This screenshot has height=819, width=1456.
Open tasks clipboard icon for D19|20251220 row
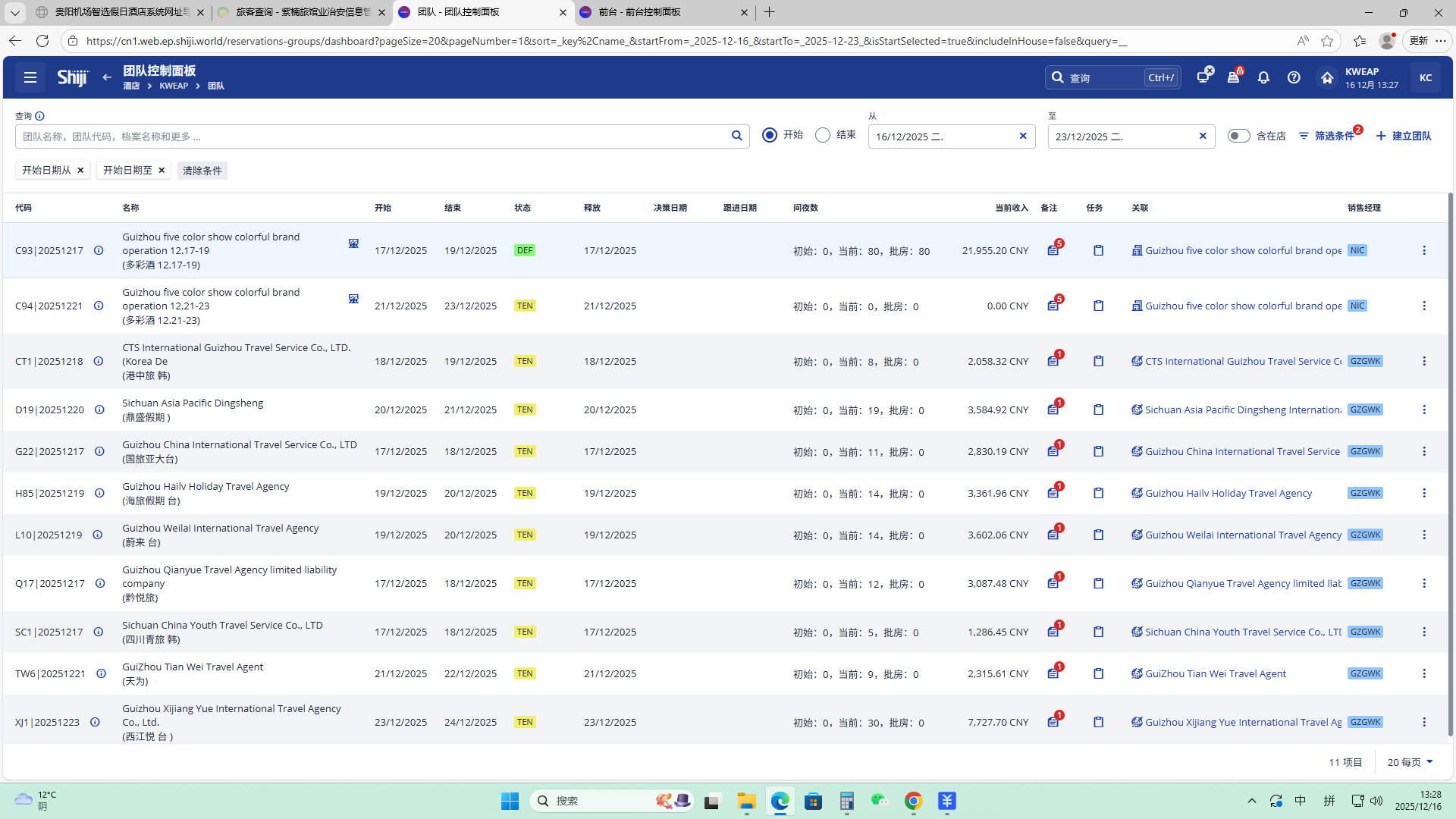click(1098, 410)
